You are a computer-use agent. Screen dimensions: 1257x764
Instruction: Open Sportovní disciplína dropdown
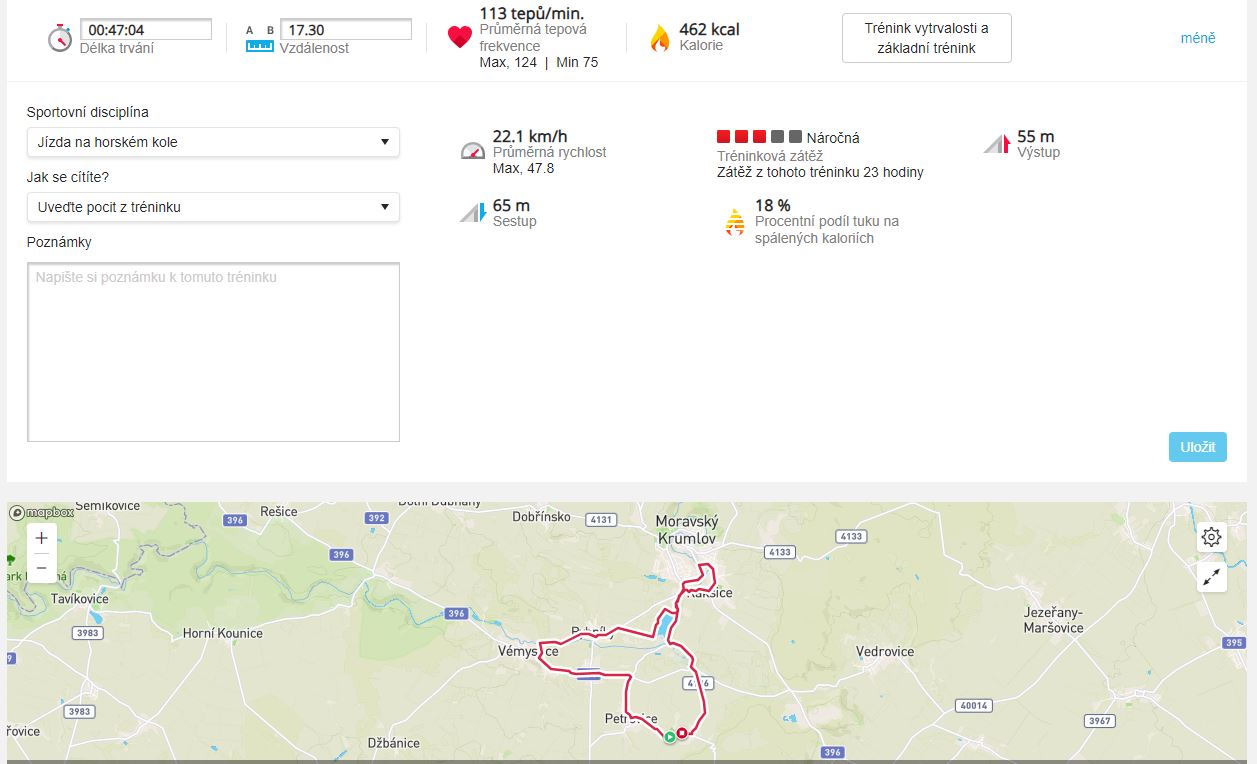coord(213,142)
